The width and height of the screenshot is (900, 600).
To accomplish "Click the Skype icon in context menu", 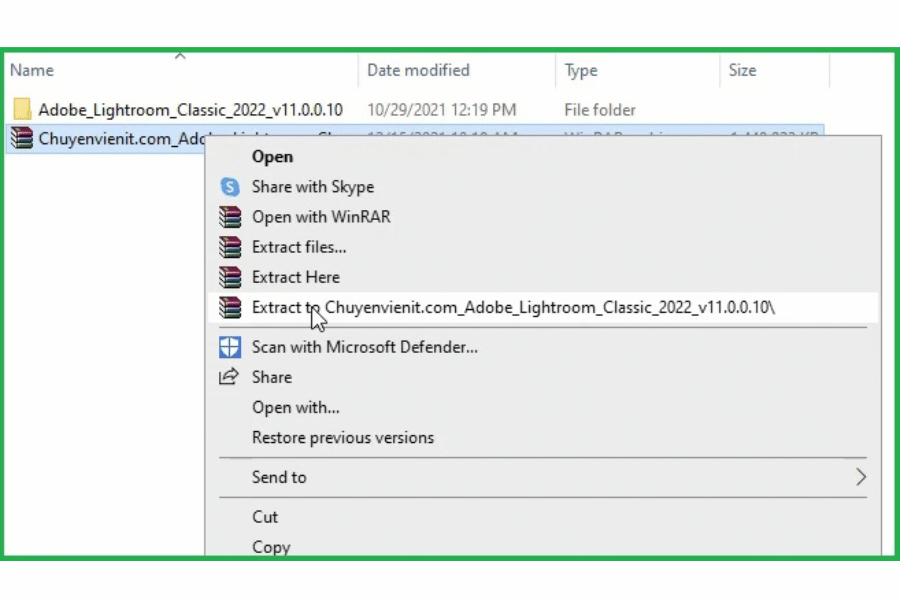I will click(230, 187).
